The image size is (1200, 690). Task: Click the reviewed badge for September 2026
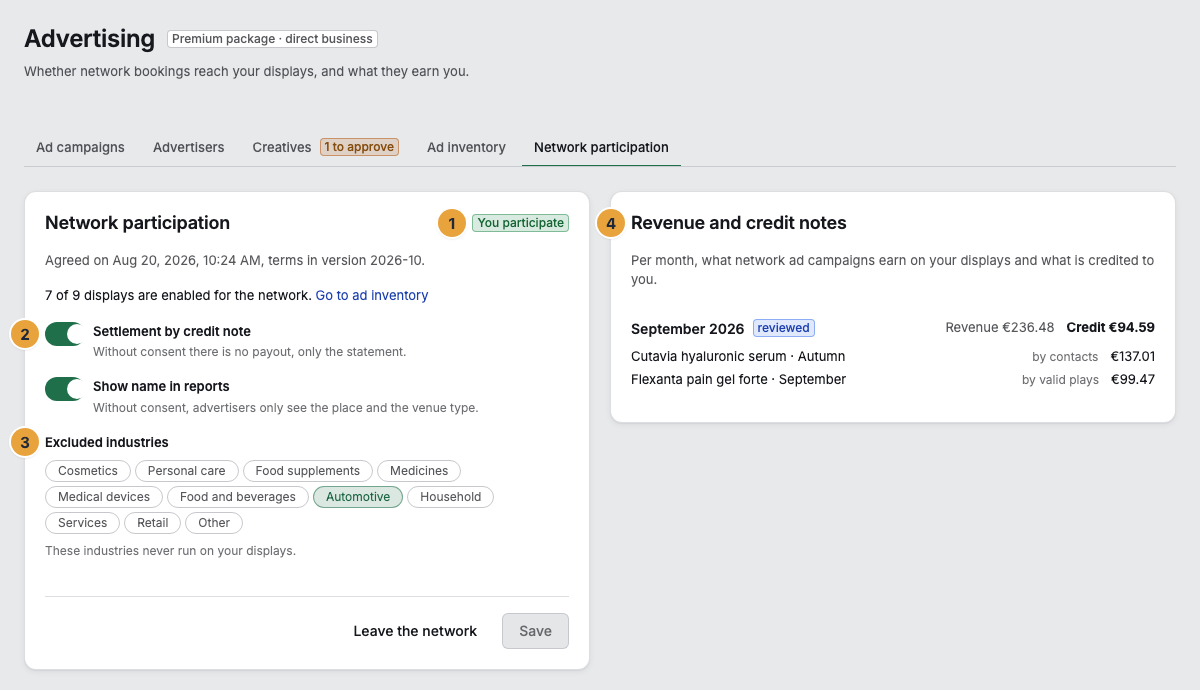tap(784, 328)
